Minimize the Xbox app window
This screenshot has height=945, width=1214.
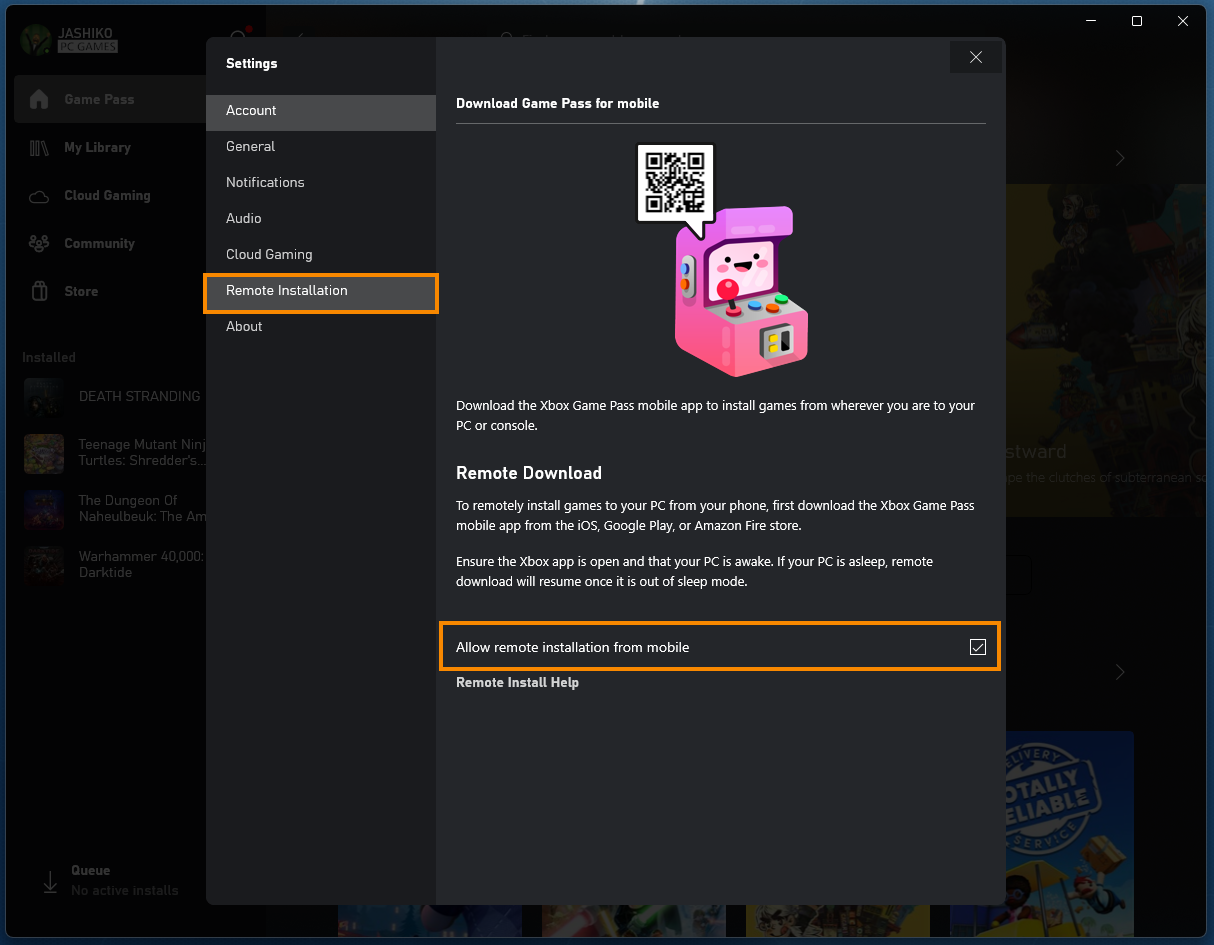1090,21
